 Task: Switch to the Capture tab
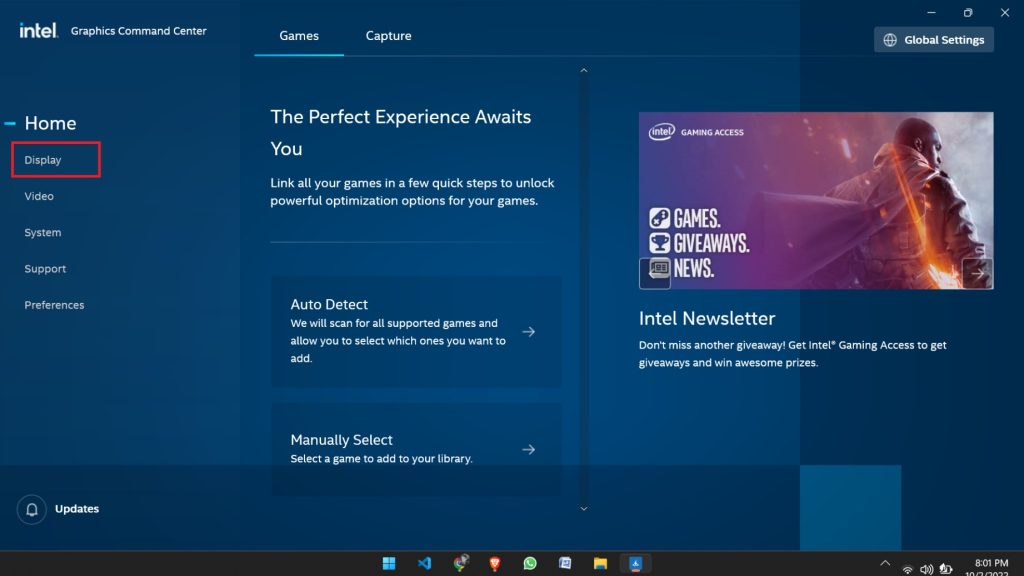pos(389,36)
